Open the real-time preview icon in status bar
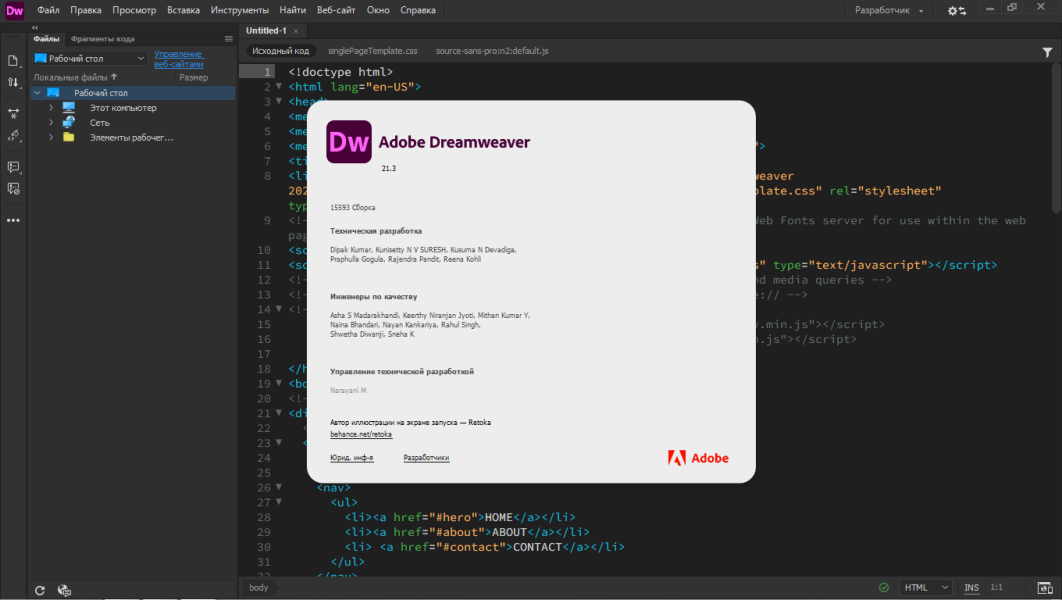This screenshot has width=1062, height=600. pos(1045,588)
